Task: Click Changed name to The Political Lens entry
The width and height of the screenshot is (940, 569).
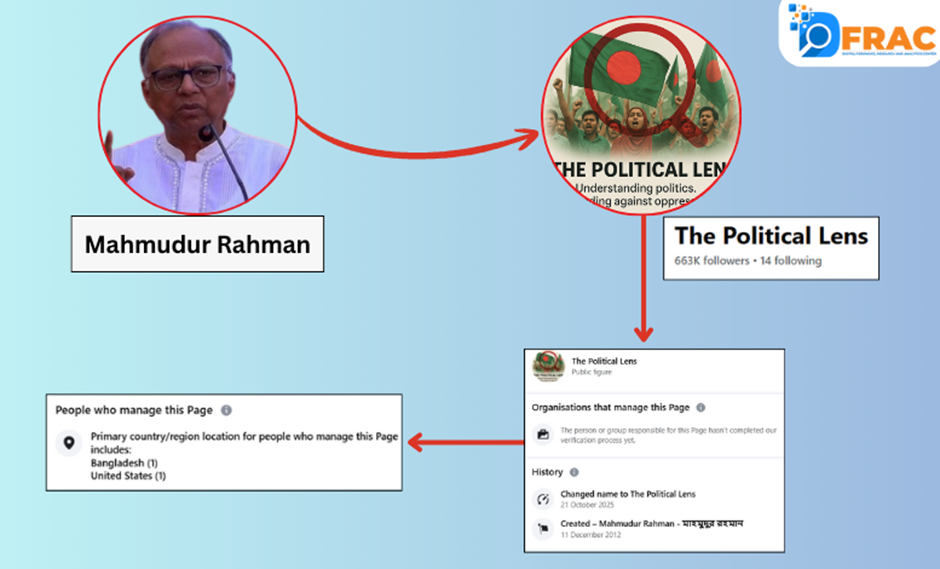Action: coord(628,494)
